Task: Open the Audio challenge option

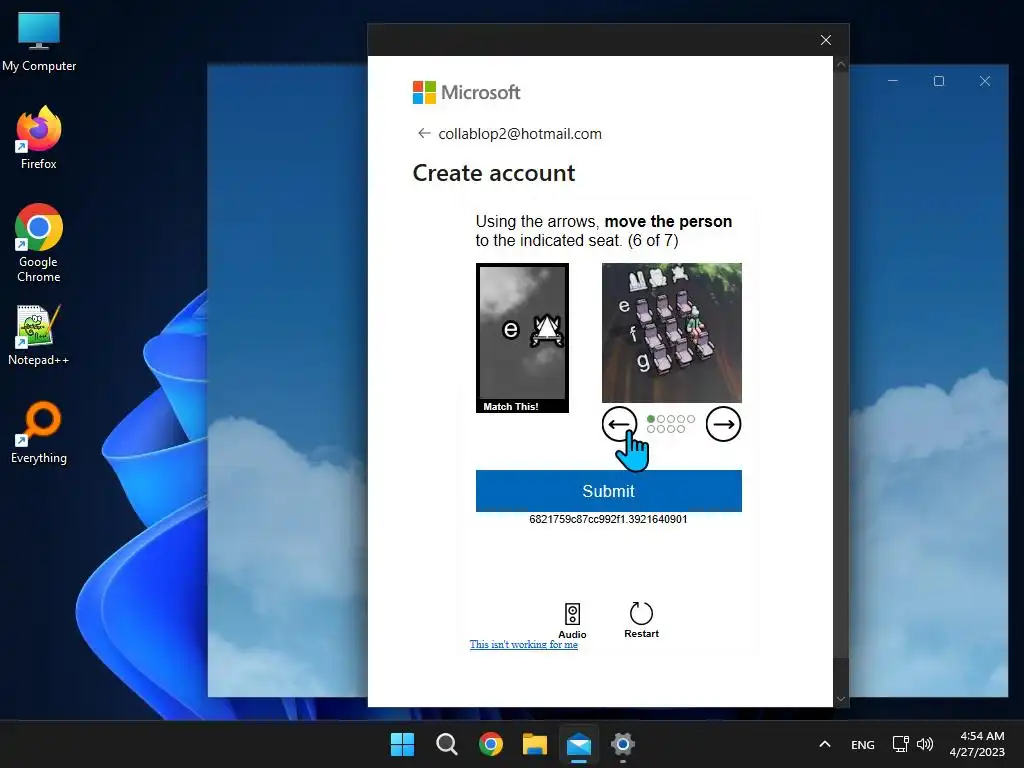Action: point(572,620)
